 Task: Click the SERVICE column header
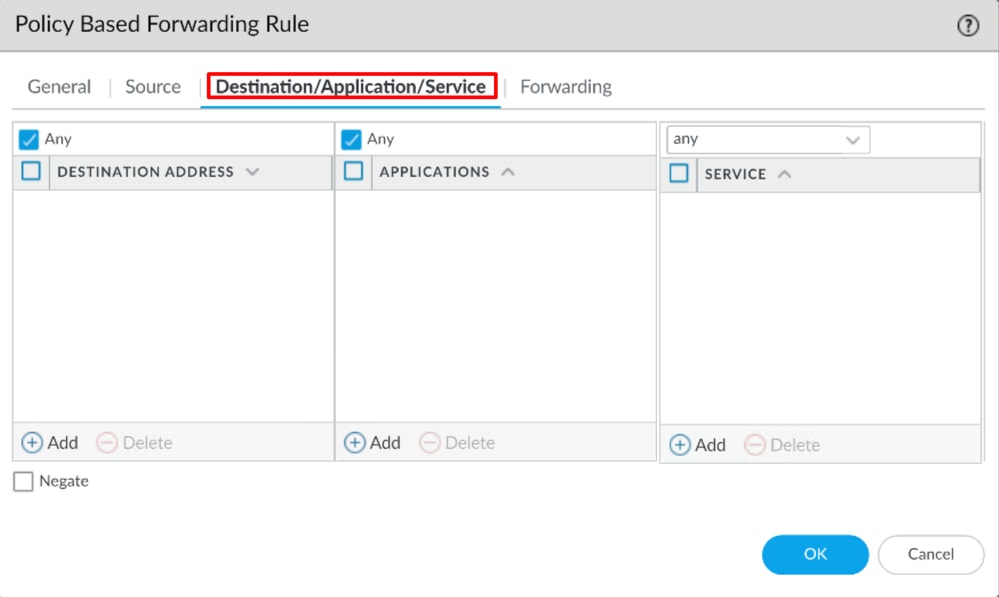tap(735, 174)
